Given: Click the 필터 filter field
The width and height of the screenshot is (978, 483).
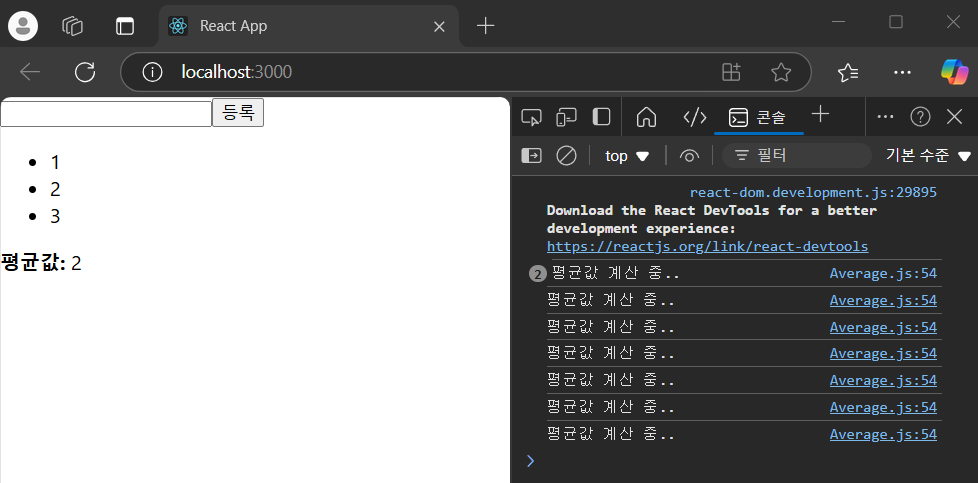Looking at the screenshot, I should pos(796,155).
